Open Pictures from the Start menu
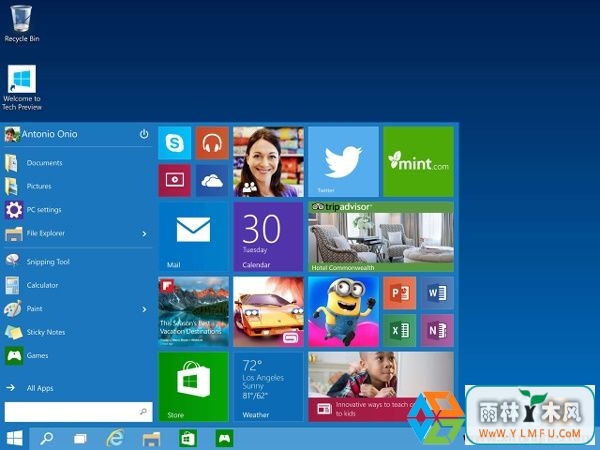This screenshot has width=600, height=450. (x=78, y=186)
